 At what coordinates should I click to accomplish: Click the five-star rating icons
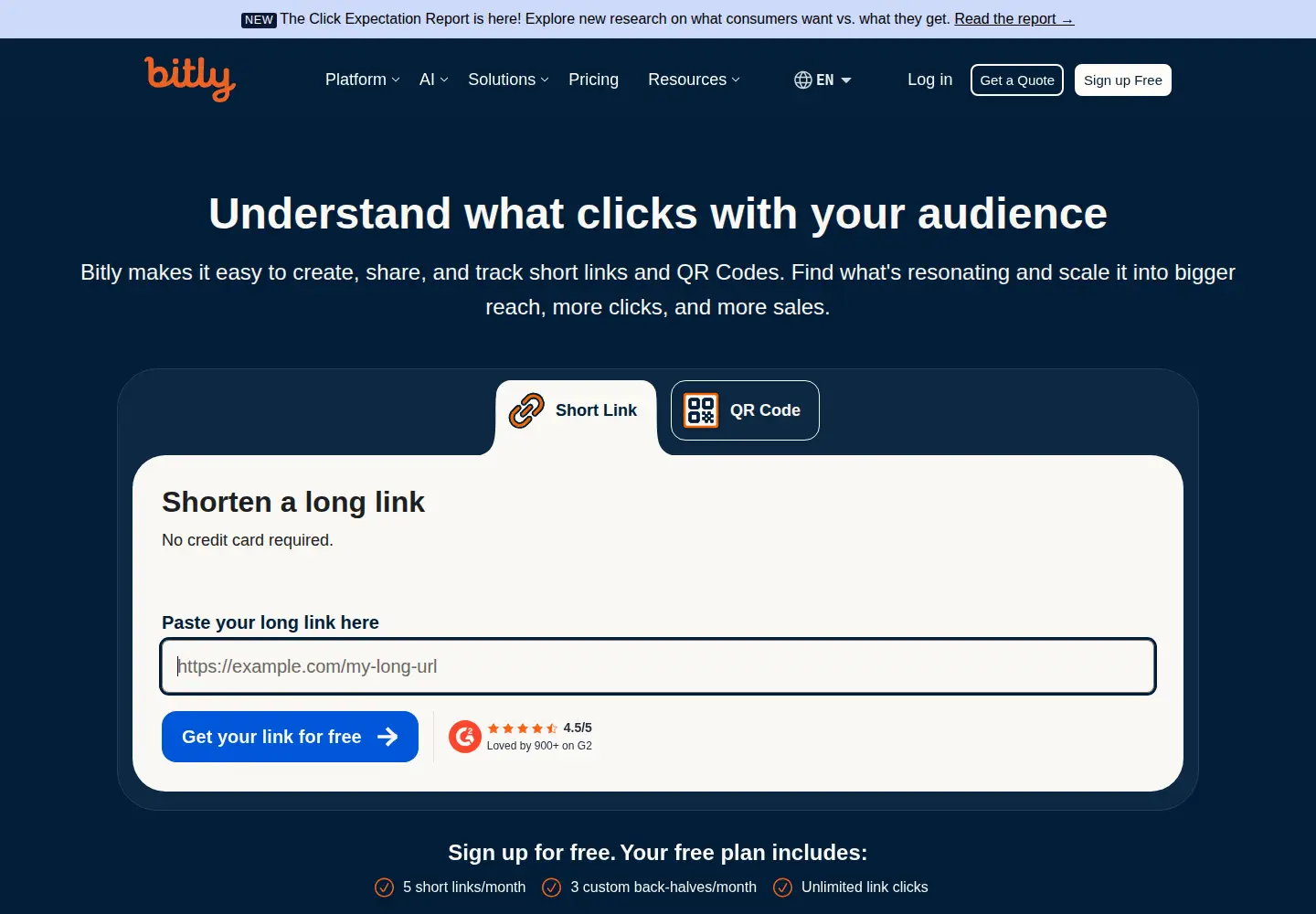pyautogui.click(x=523, y=728)
